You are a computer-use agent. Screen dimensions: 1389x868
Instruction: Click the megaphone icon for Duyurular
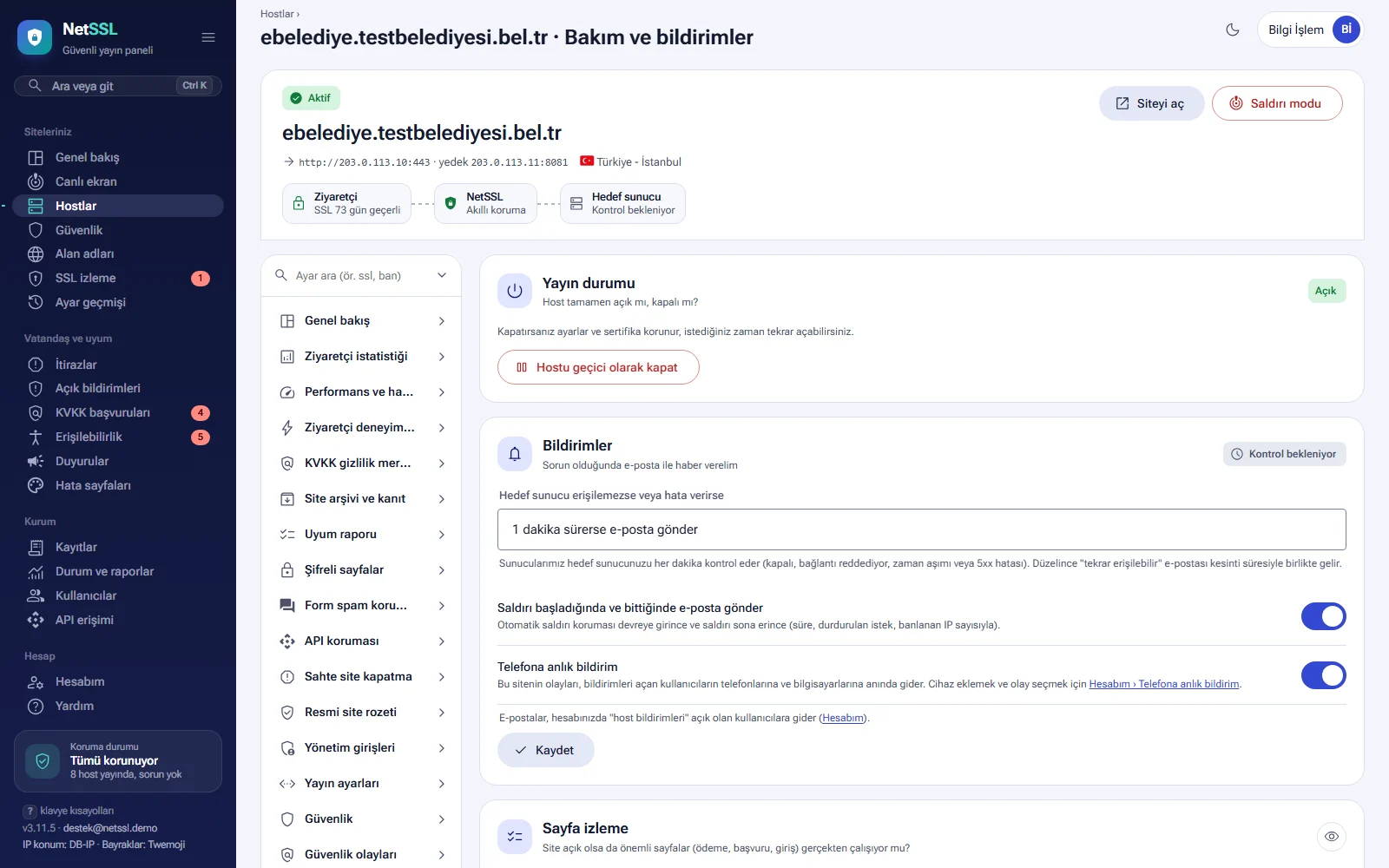pos(36,461)
